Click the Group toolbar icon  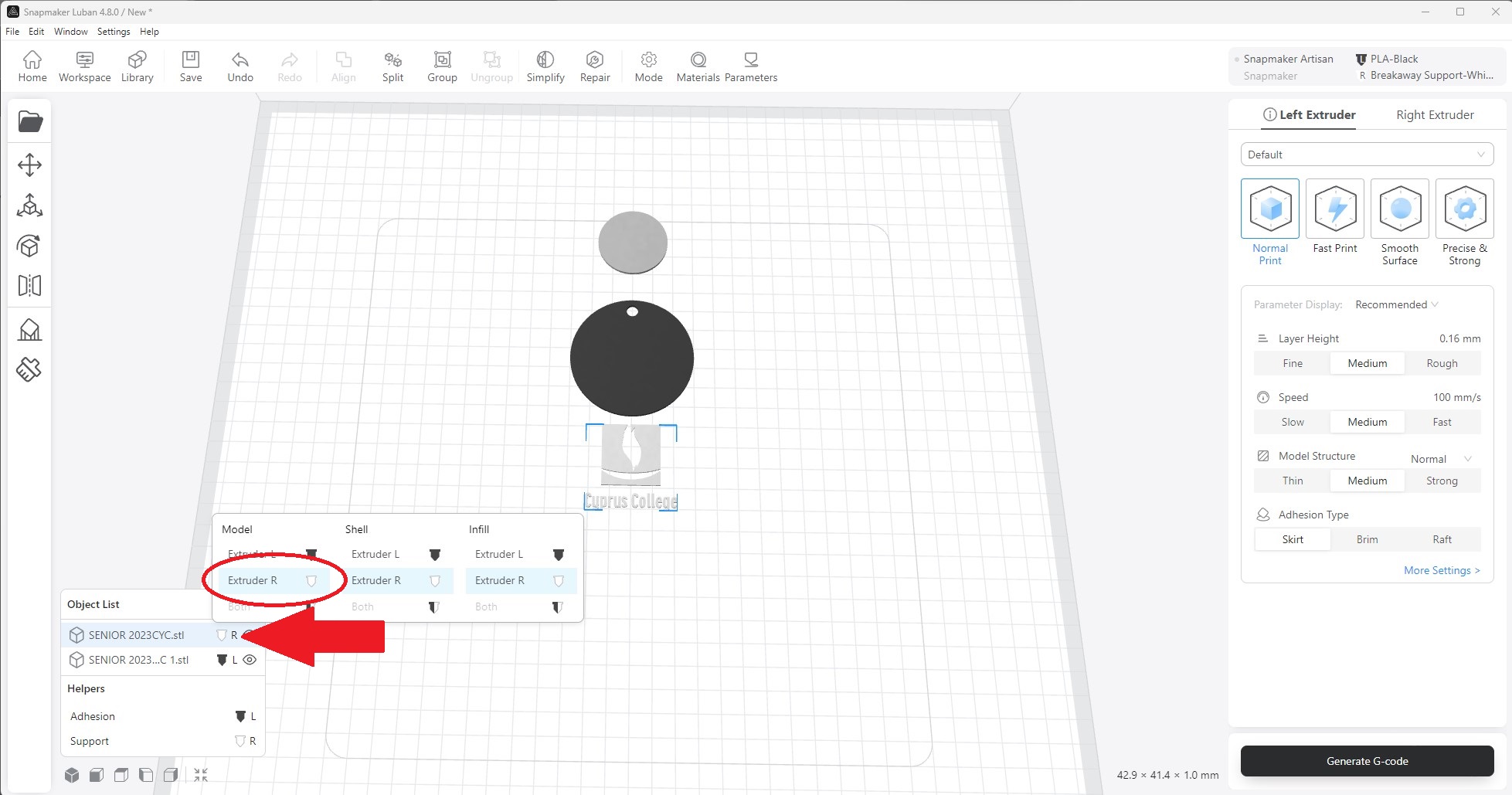click(442, 66)
